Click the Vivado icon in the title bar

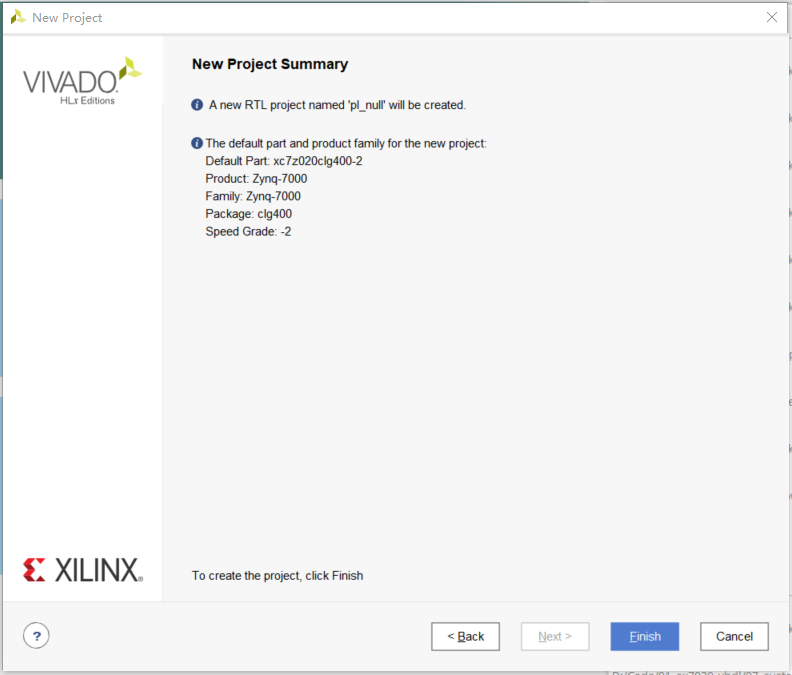(18, 17)
